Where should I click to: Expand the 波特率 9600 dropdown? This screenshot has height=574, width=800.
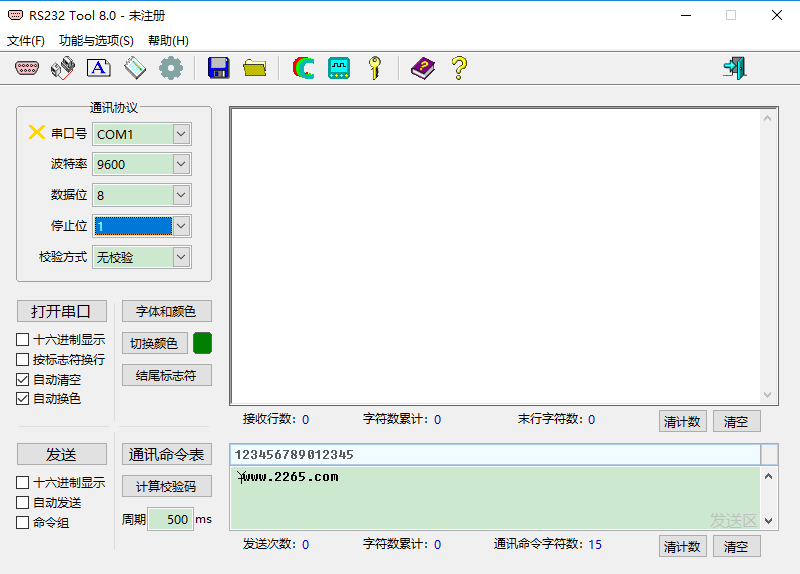click(x=181, y=164)
